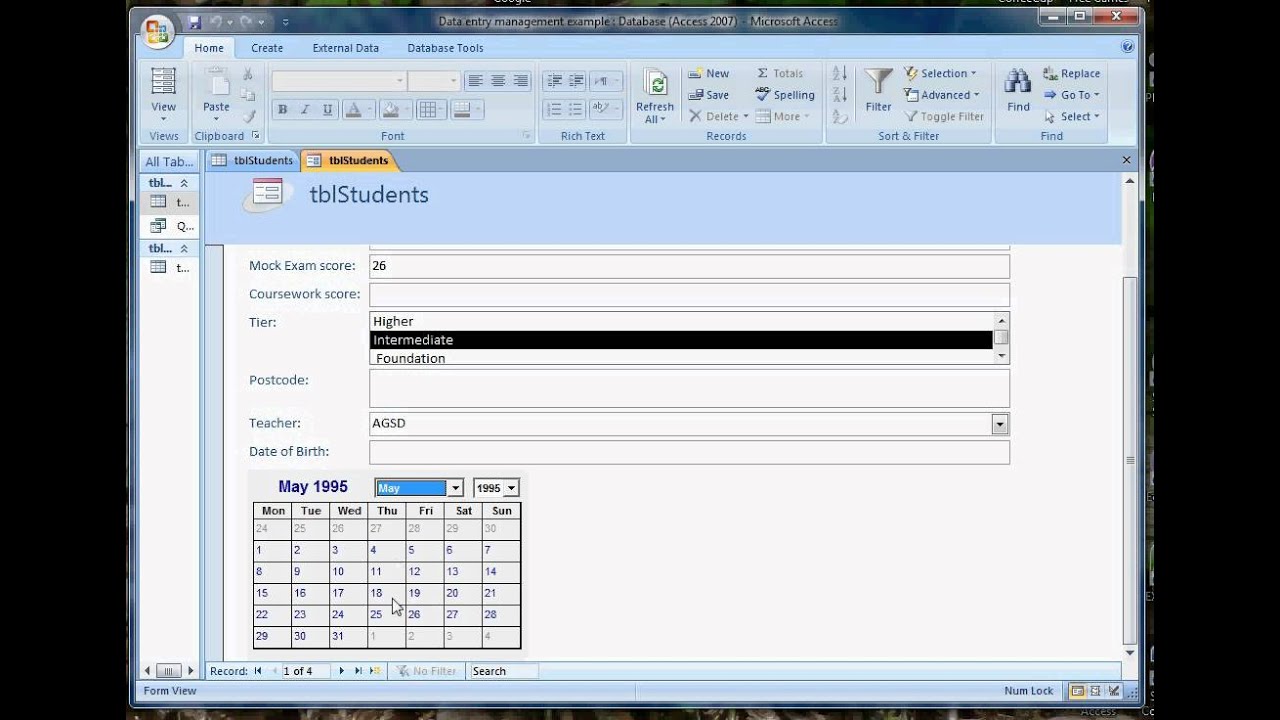Click the Save icon in Quick Access toolbar
The image size is (1280, 720).
[195, 21]
